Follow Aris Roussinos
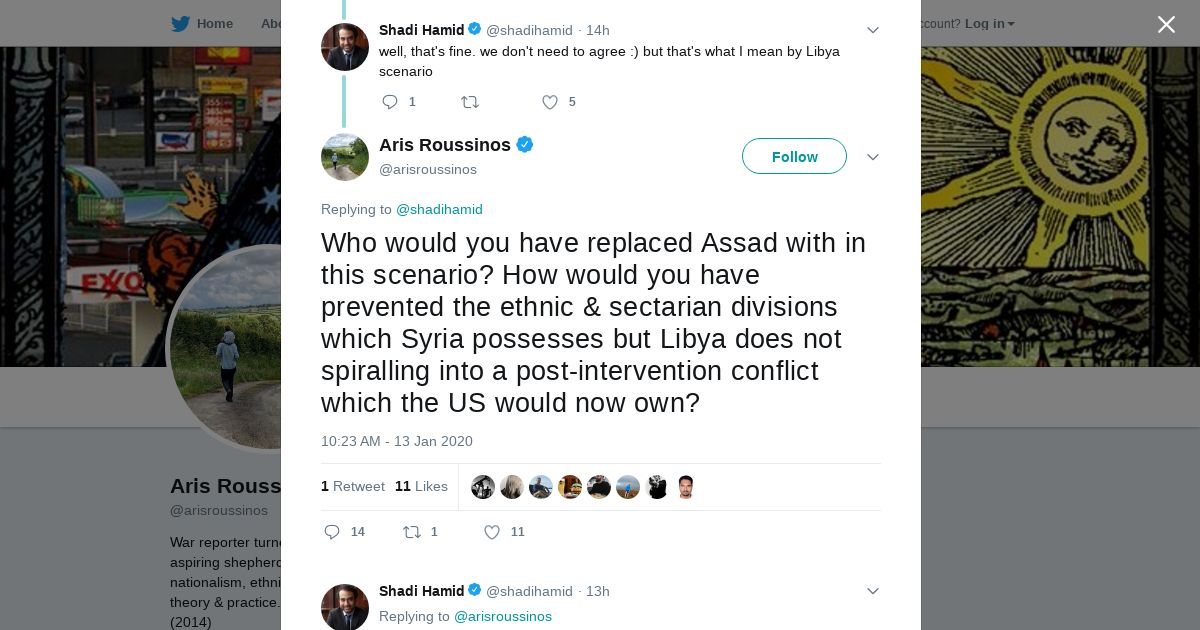This screenshot has height=630, width=1200. click(x=794, y=157)
